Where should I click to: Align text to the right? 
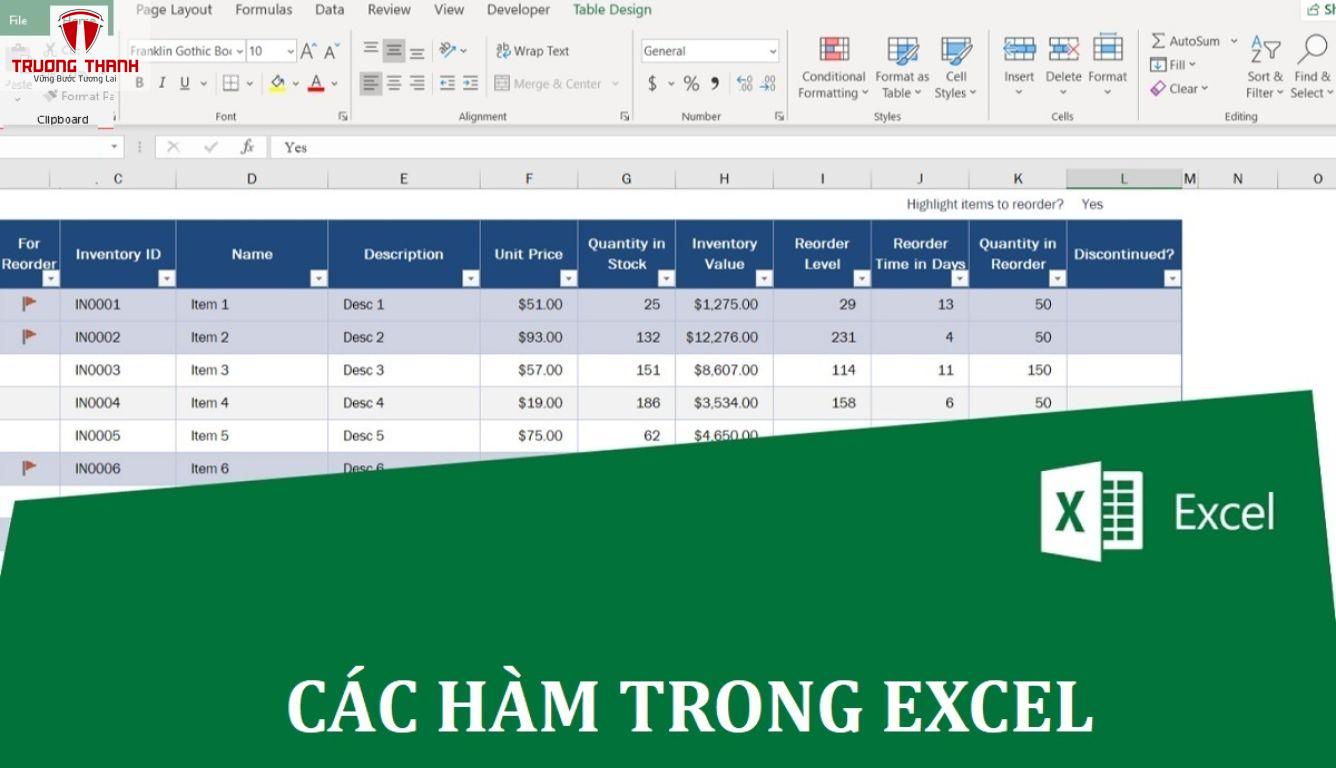coord(418,84)
